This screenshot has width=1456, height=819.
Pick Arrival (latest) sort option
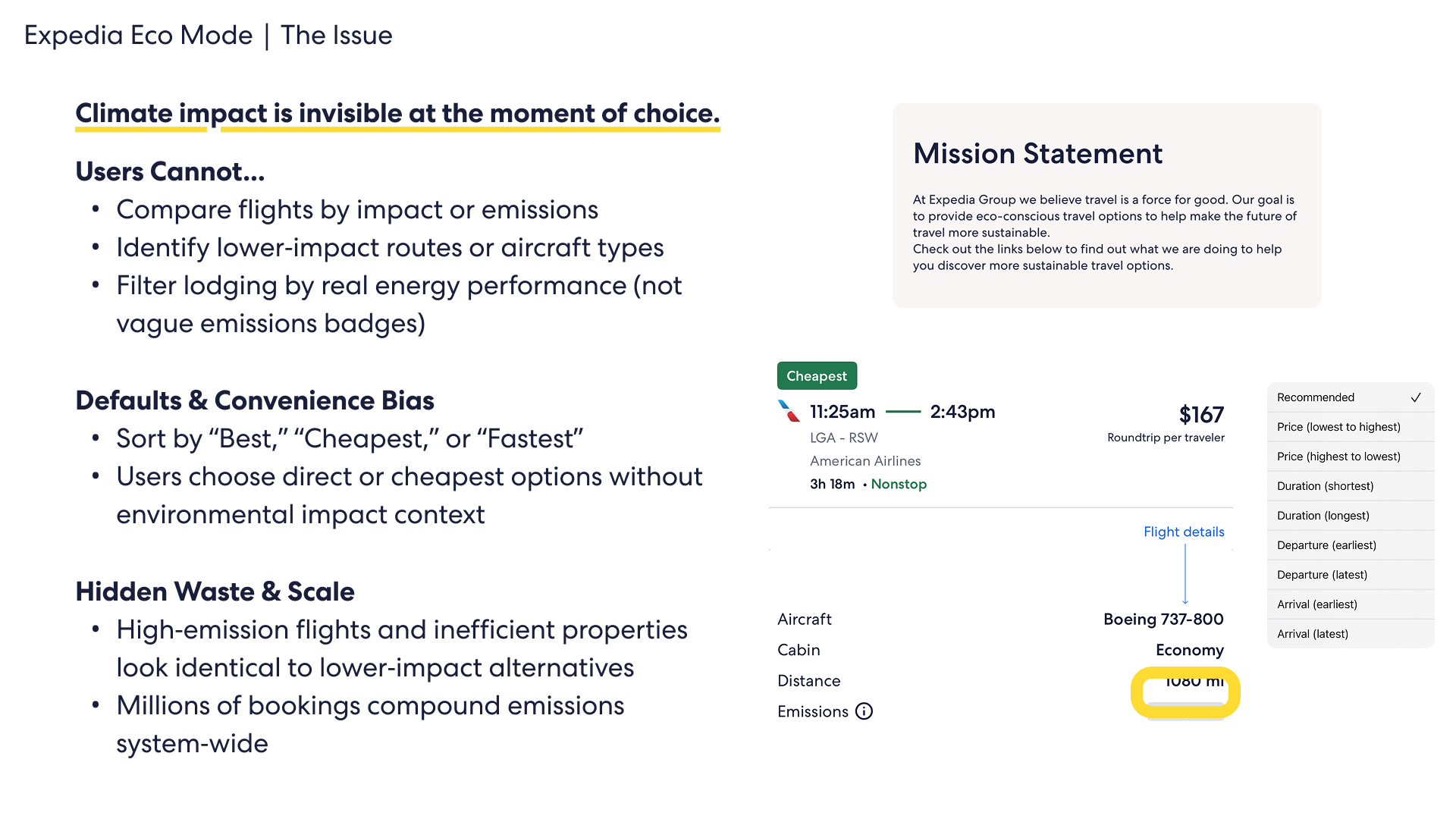(x=1312, y=634)
